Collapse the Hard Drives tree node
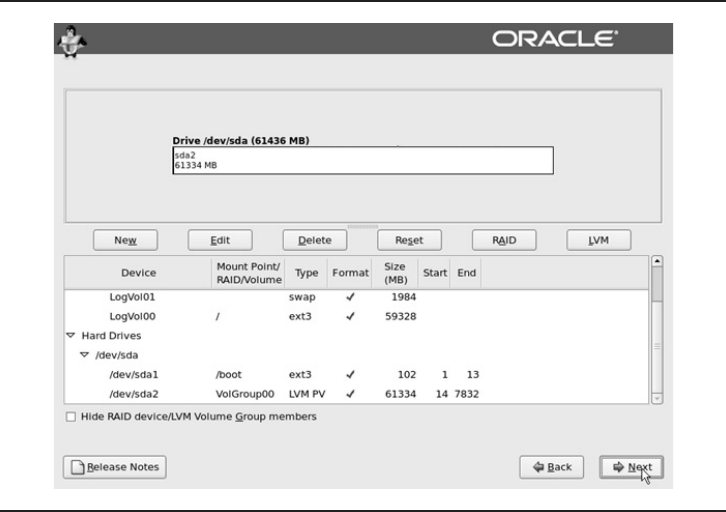This screenshot has height=512, width=726. coord(71,335)
